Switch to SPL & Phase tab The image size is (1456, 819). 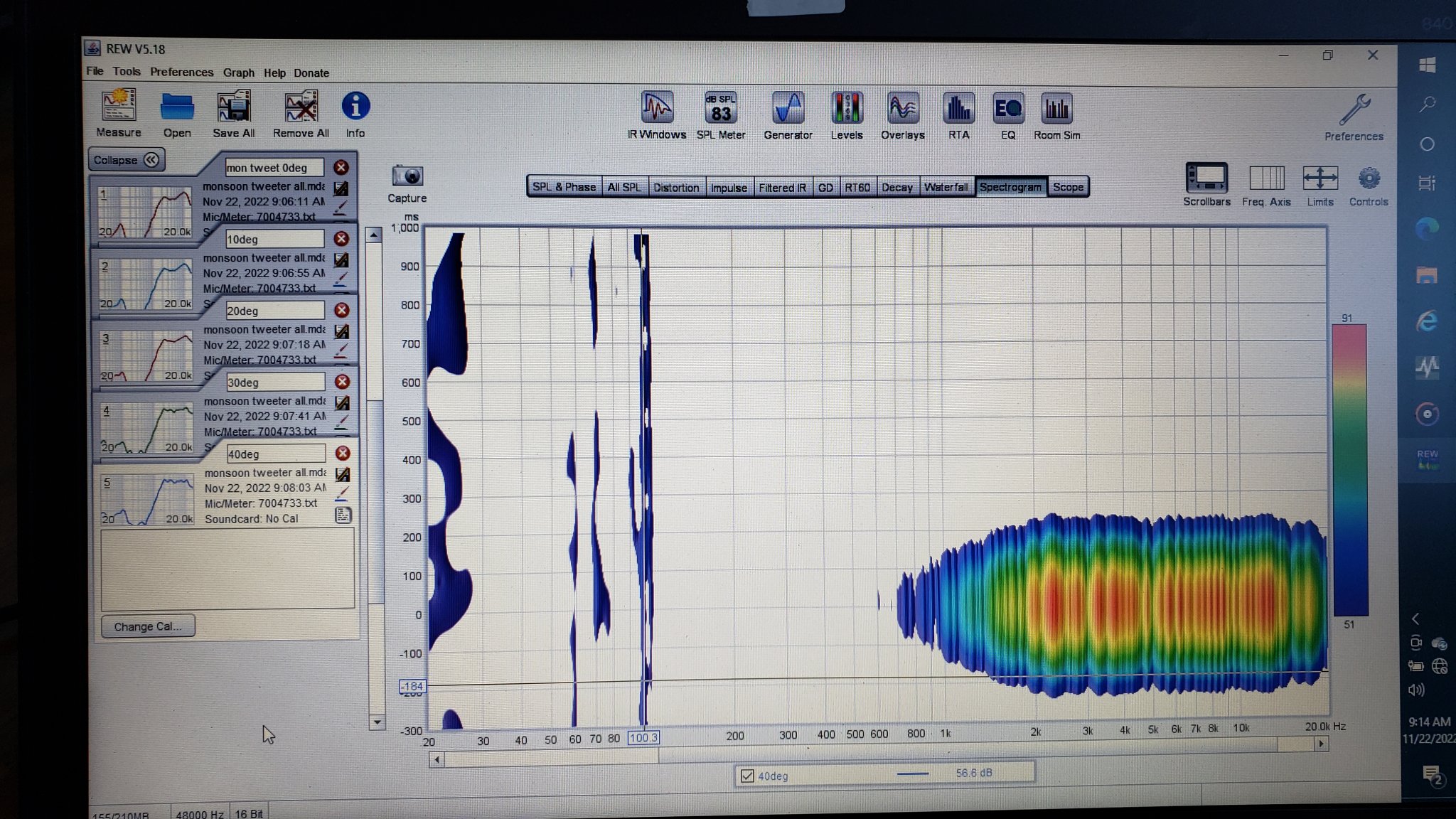pyautogui.click(x=564, y=187)
